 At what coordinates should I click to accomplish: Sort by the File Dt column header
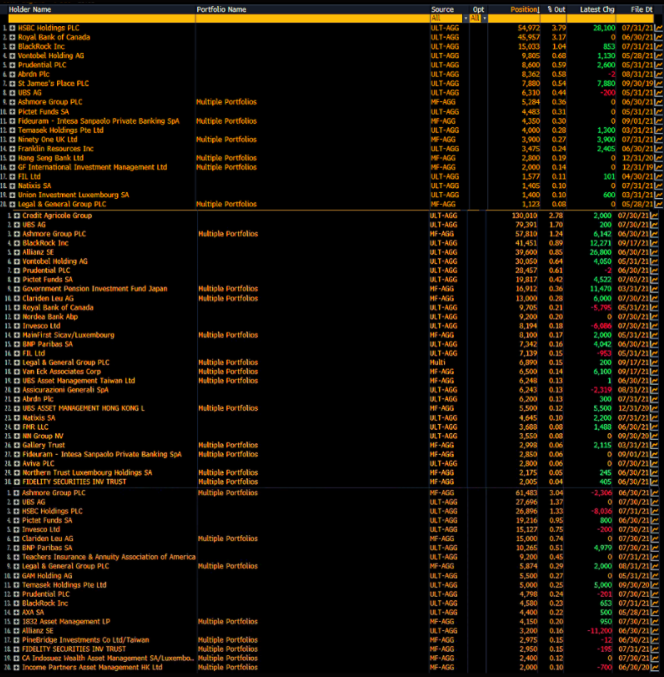point(641,9)
